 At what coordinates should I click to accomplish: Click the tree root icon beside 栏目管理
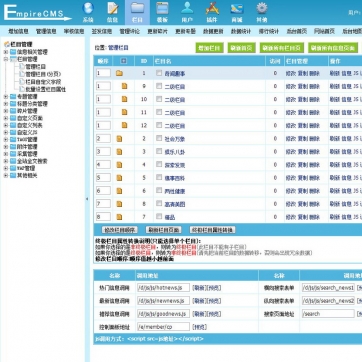coord(6,44)
